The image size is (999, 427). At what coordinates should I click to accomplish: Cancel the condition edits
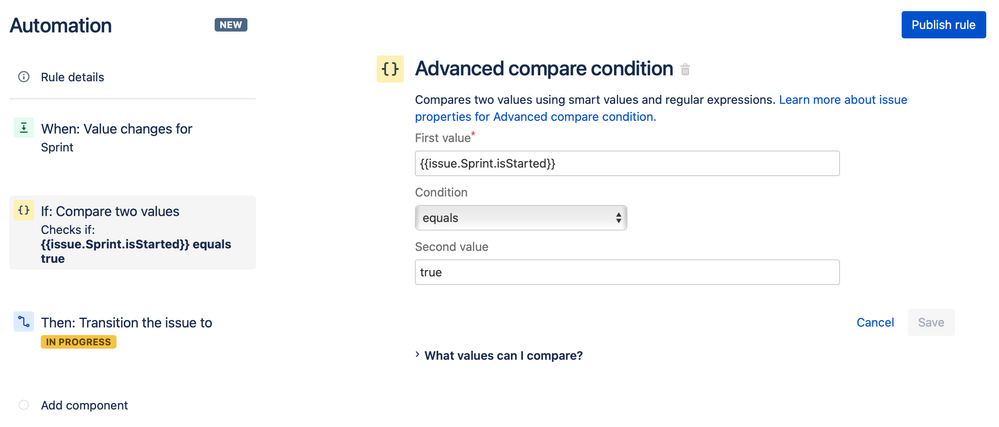coord(875,322)
